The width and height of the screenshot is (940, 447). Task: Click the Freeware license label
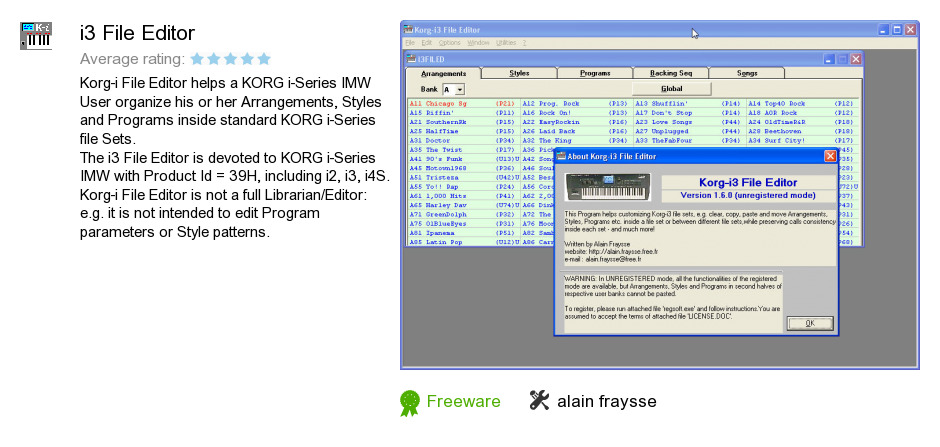(x=463, y=401)
